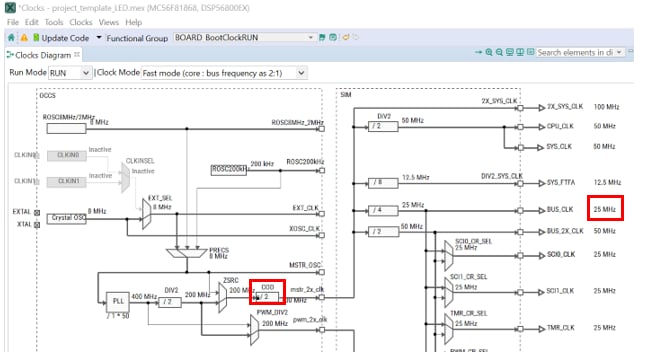The image size is (645, 364).
Task: Click the zoom in magnifier icon
Action: (489, 52)
